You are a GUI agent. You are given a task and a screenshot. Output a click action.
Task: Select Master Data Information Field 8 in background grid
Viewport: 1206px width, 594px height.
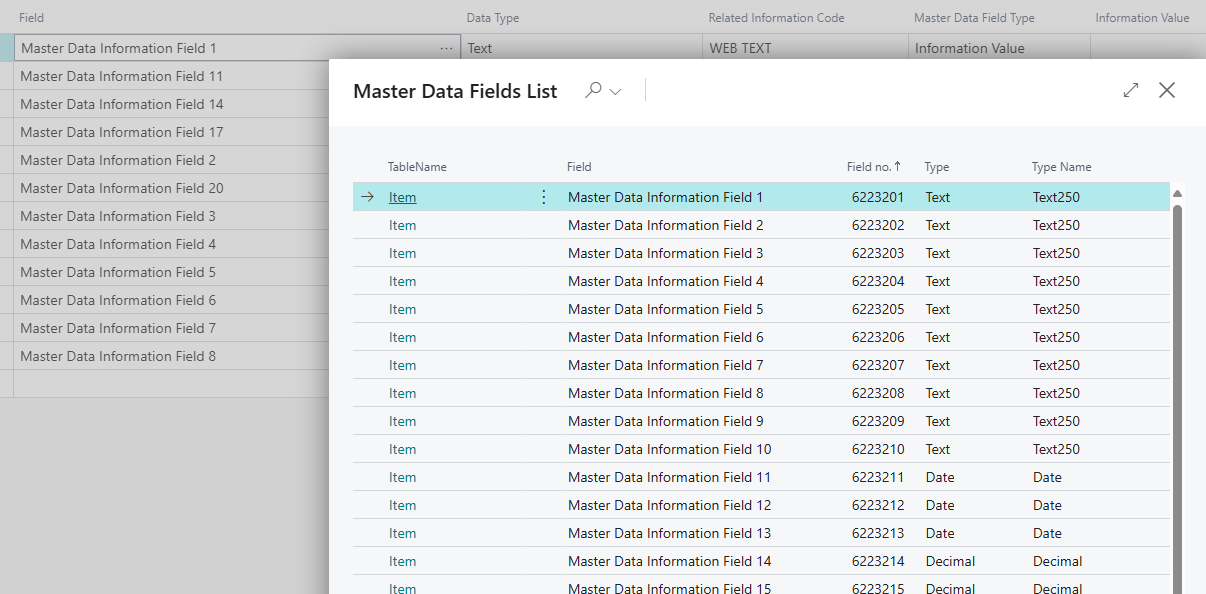pyautogui.click(x=118, y=356)
